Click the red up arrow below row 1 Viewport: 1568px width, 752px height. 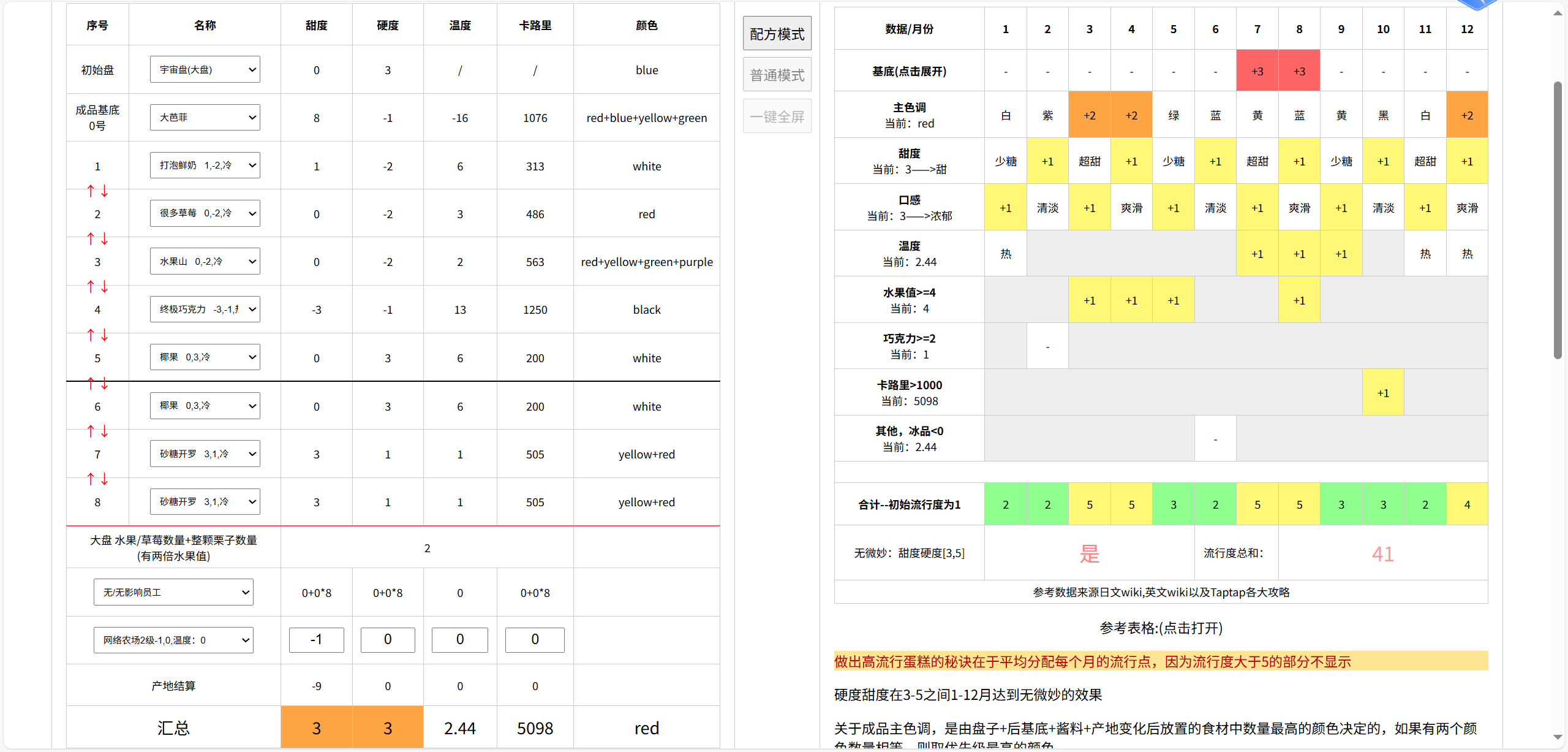pyautogui.click(x=91, y=191)
